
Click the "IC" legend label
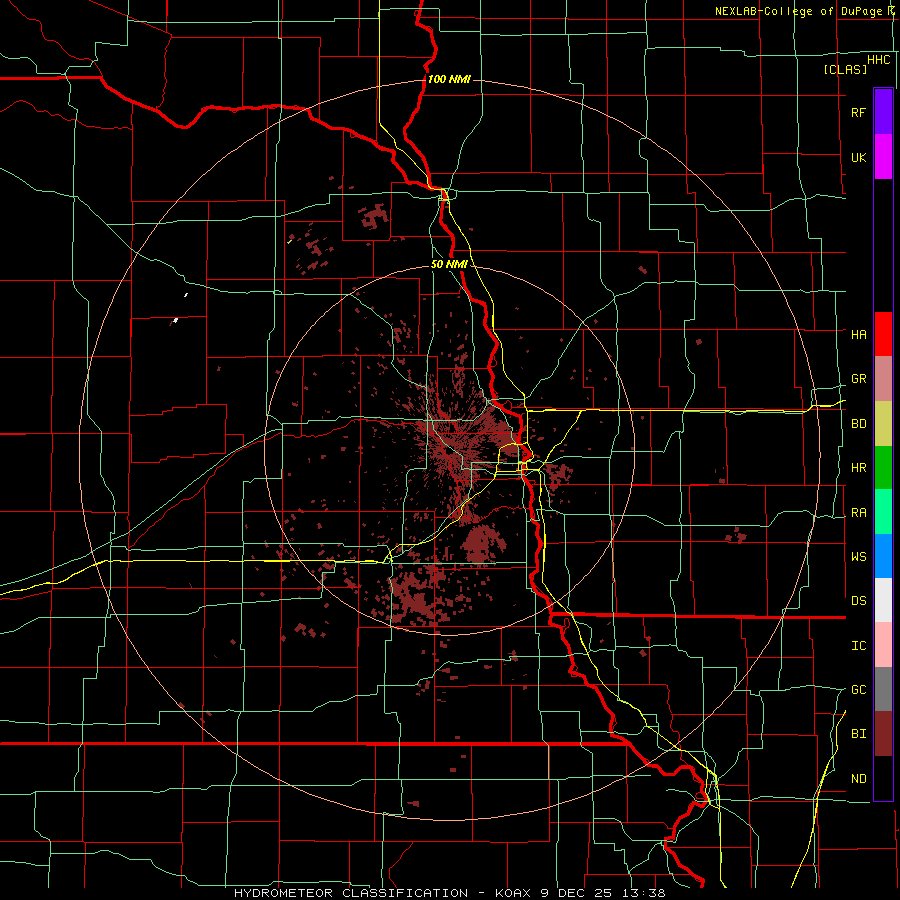coord(858,646)
